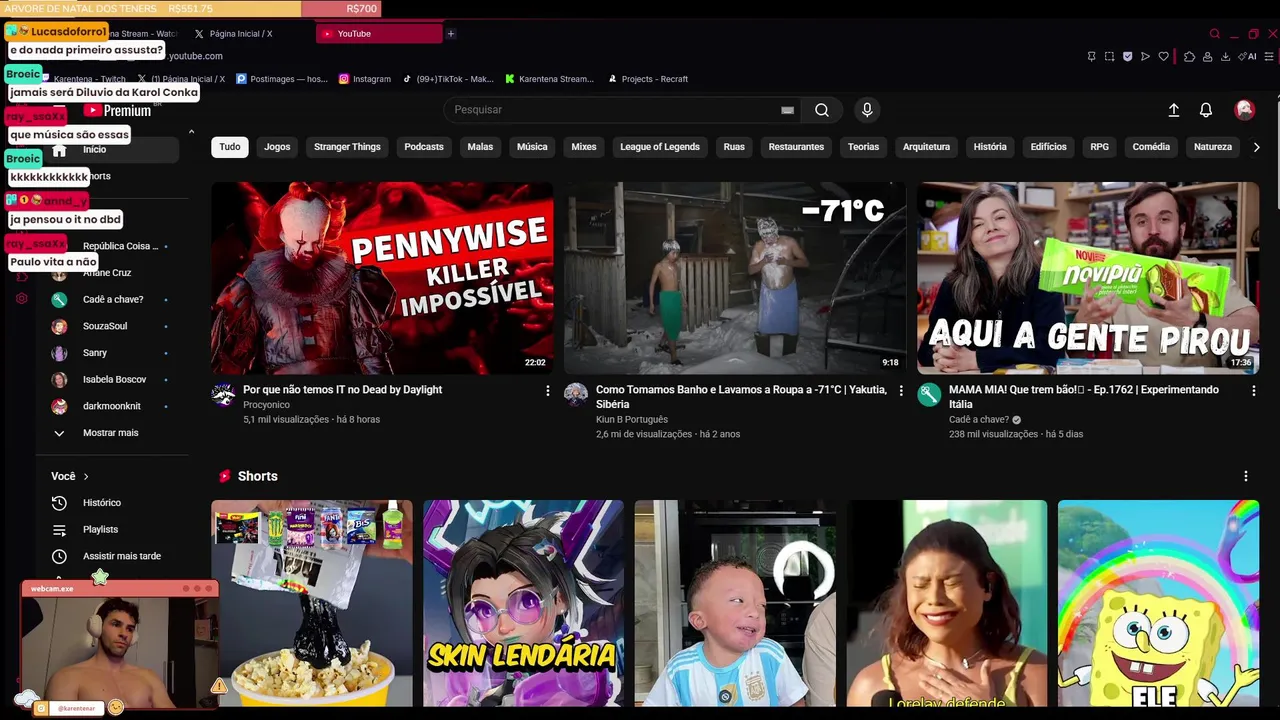Click the YouTube Premium logo
The height and width of the screenshot is (720, 1280).
click(117, 111)
